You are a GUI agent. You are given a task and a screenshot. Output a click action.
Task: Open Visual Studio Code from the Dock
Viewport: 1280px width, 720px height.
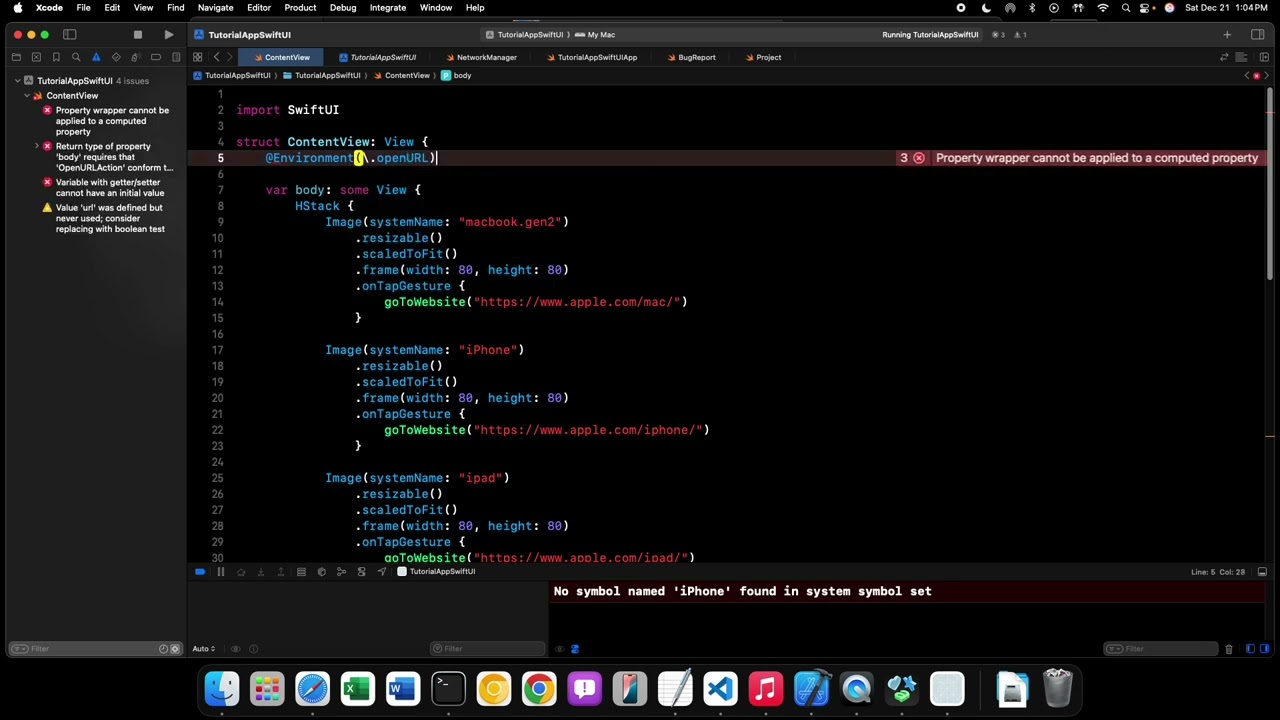720,689
